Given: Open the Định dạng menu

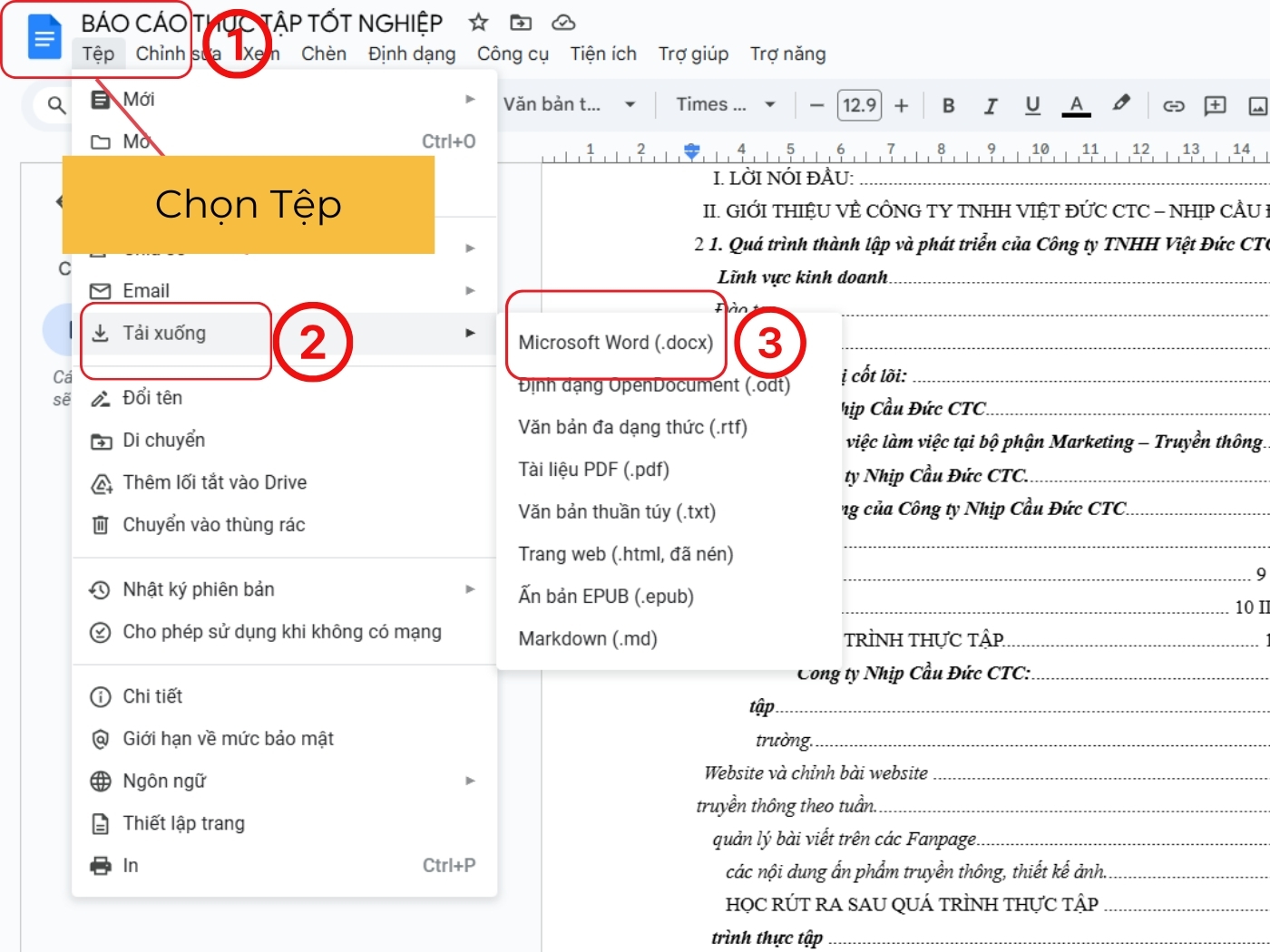Looking at the screenshot, I should [x=412, y=54].
